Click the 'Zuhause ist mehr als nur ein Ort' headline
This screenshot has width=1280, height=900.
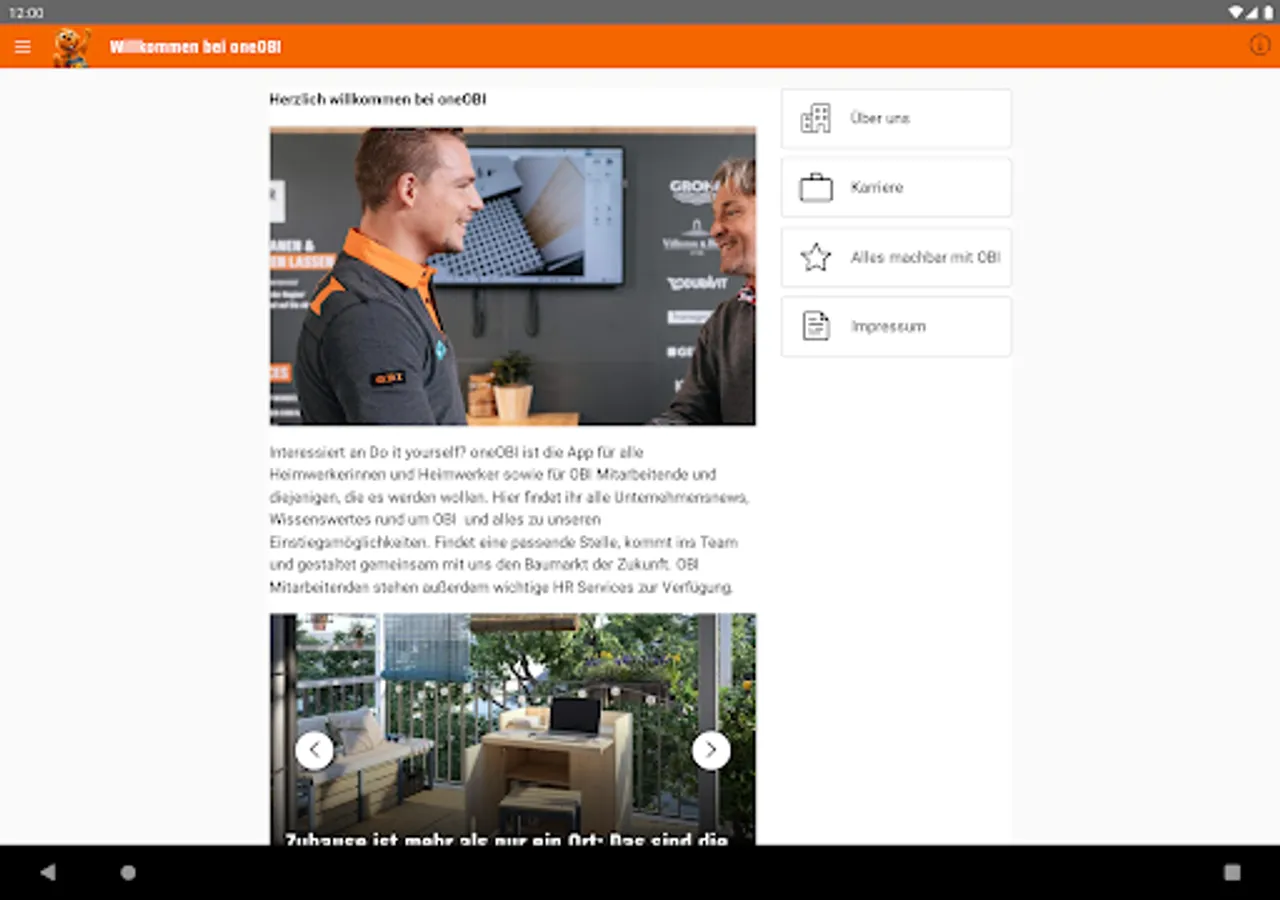[x=506, y=838]
